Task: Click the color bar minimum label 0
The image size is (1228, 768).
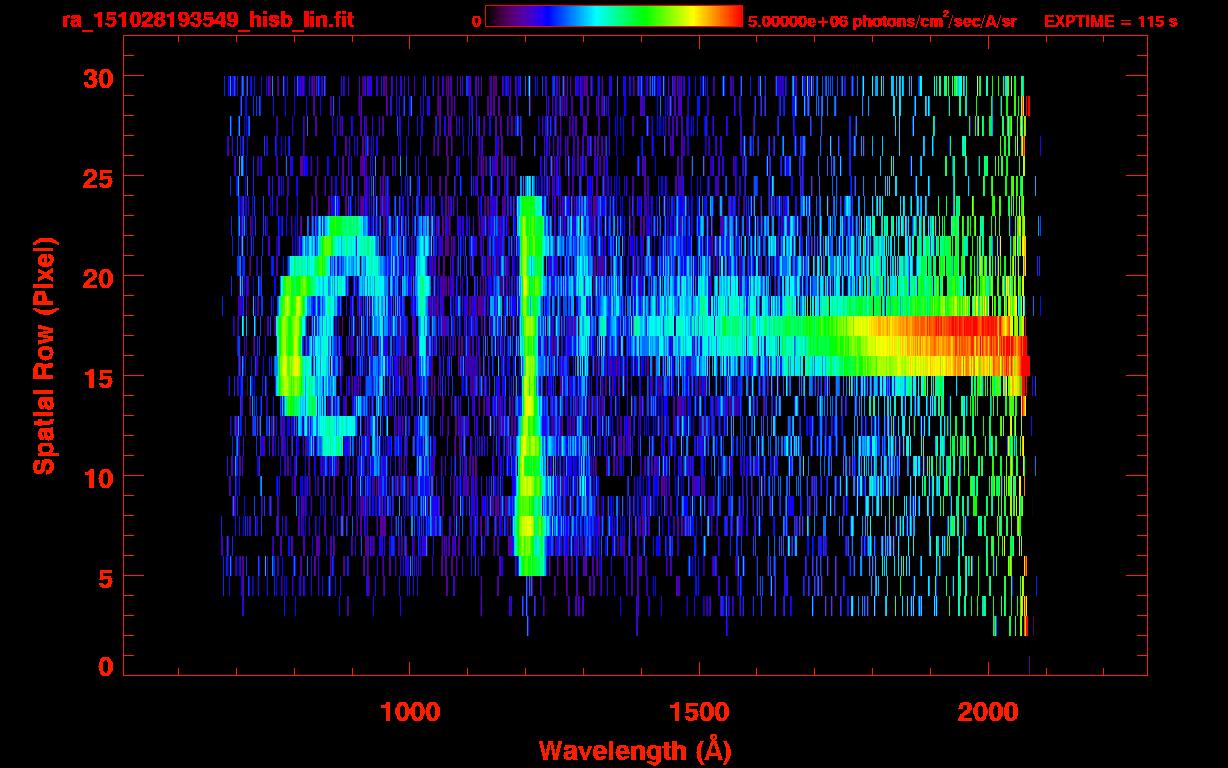Action: (476, 21)
